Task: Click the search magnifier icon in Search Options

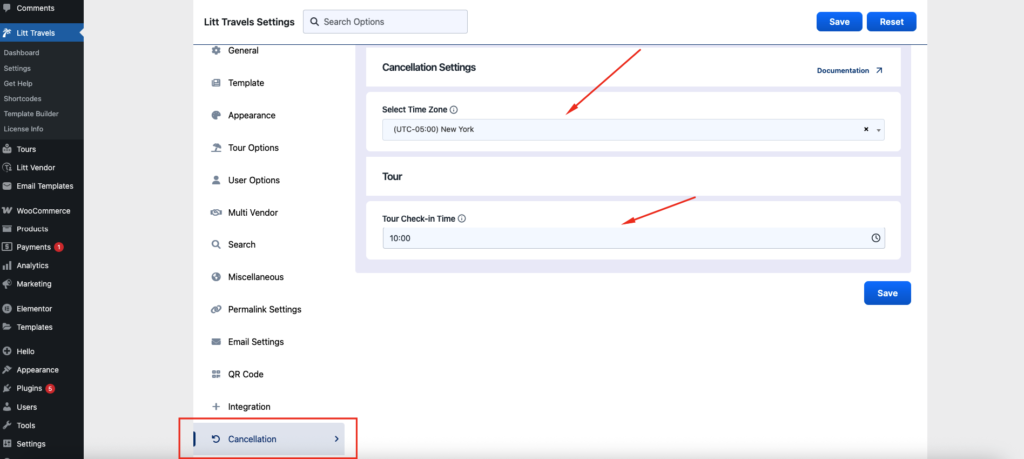Action: coord(314,22)
